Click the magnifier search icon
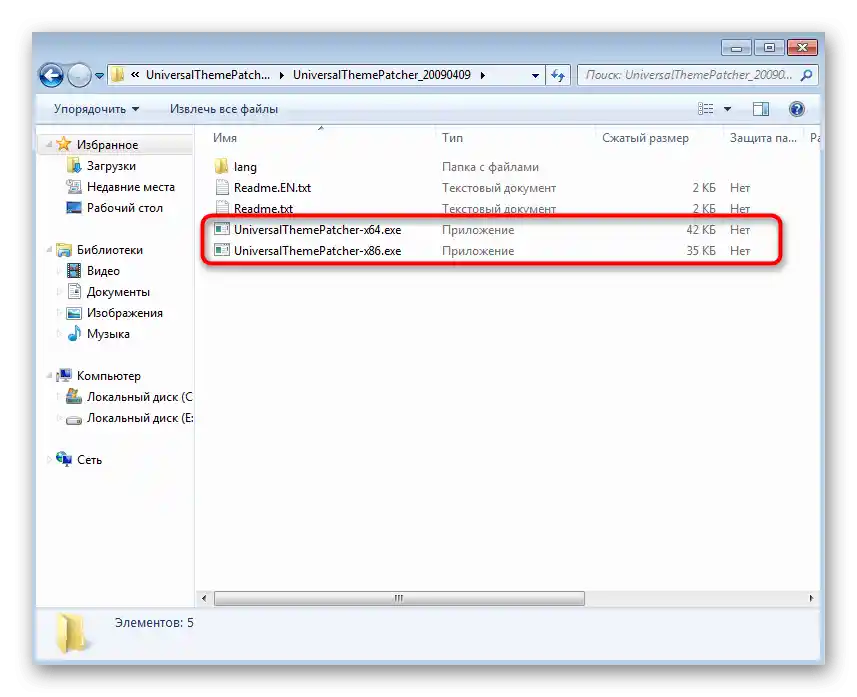857x697 pixels. coord(806,75)
